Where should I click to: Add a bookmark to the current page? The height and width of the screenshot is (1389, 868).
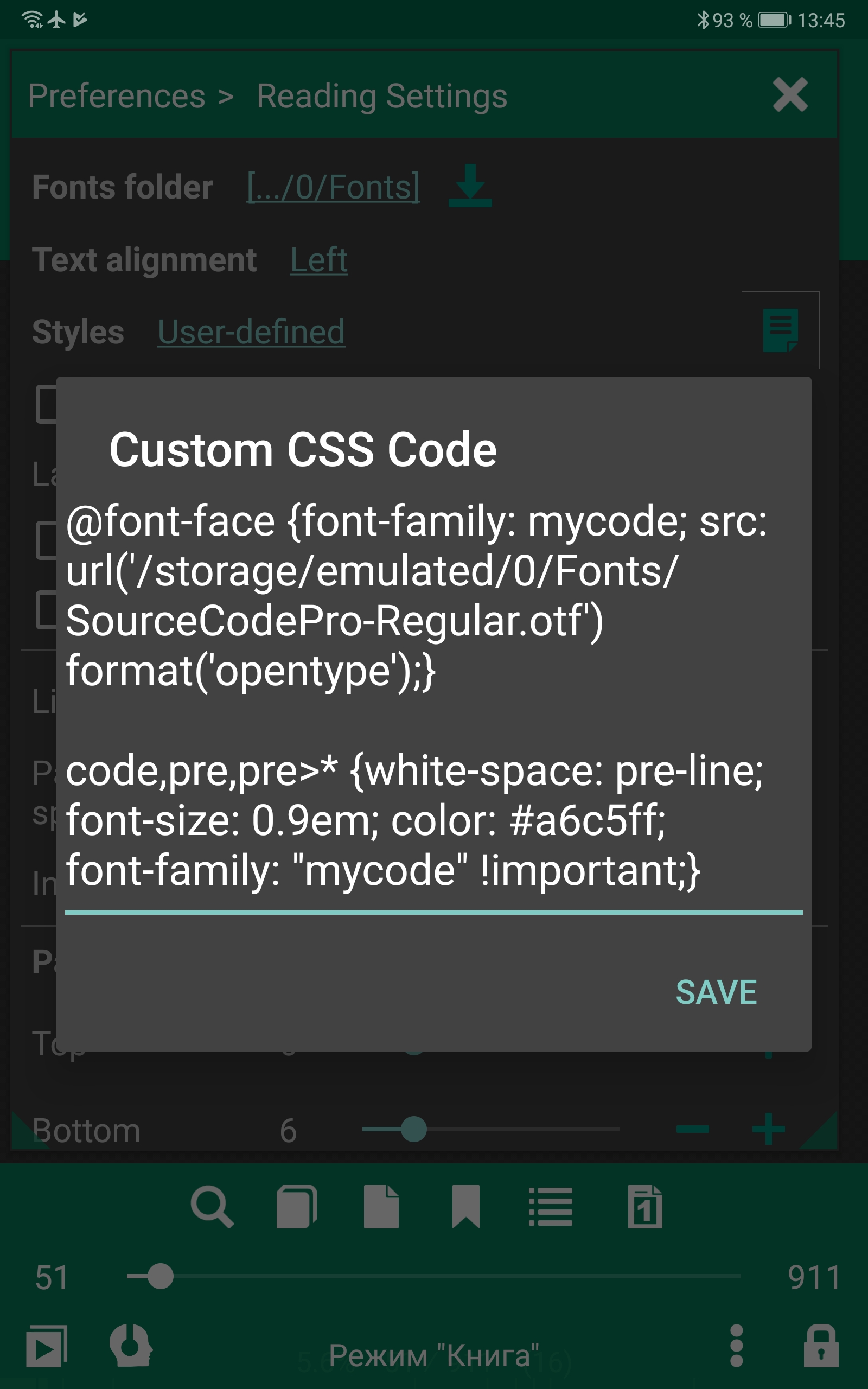click(465, 1207)
